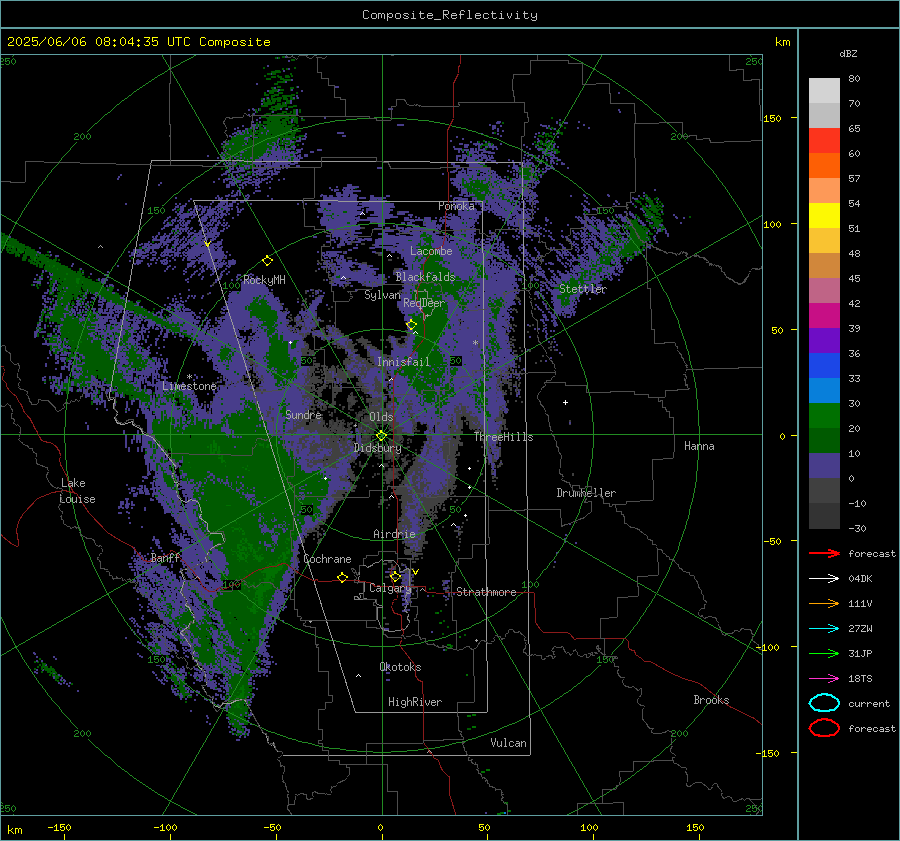
Task: Click the yellow diamond marker above RockyMH
Action: click(x=267, y=261)
